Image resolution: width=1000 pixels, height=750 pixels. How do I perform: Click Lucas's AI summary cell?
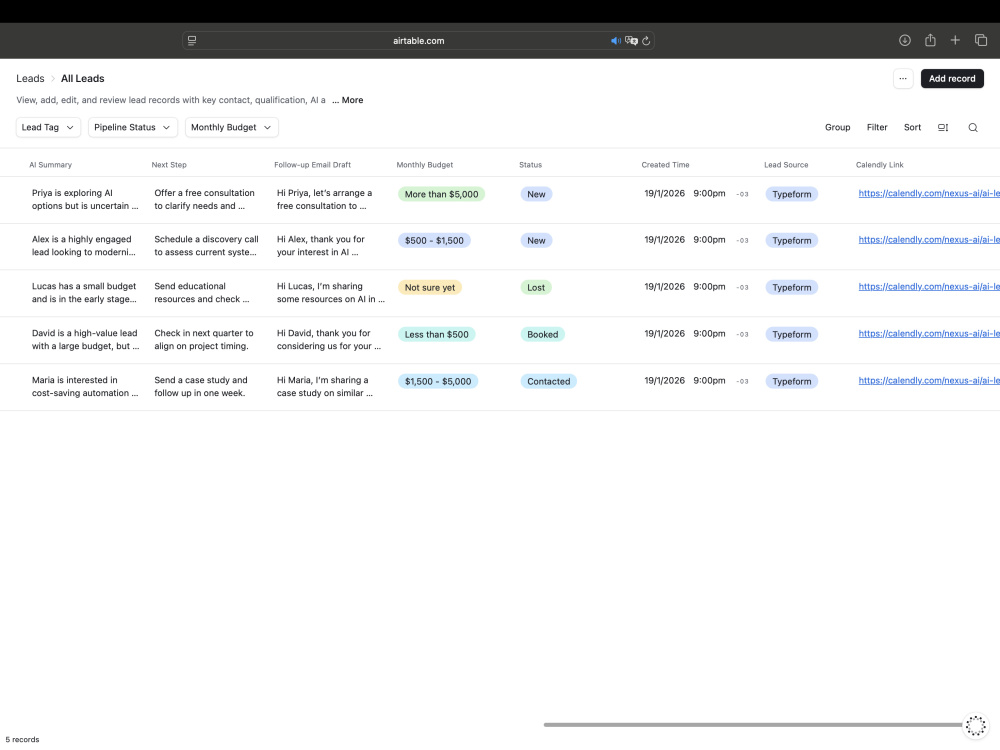coord(84,293)
